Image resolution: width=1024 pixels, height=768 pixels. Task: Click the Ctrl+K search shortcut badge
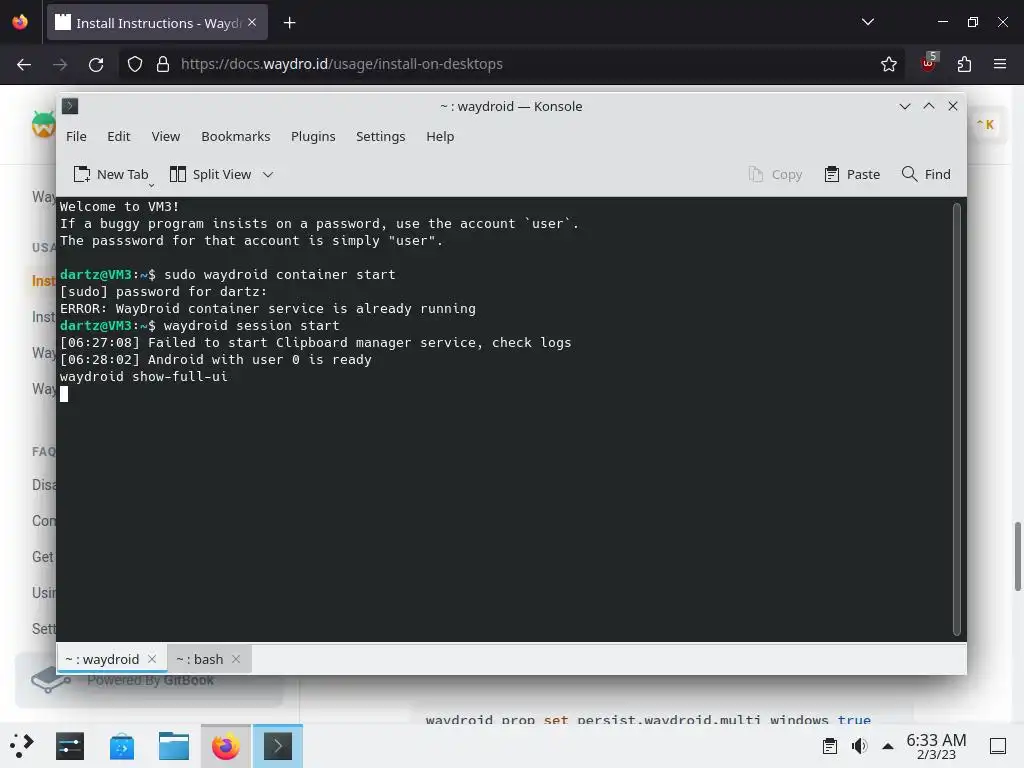[x=985, y=124]
